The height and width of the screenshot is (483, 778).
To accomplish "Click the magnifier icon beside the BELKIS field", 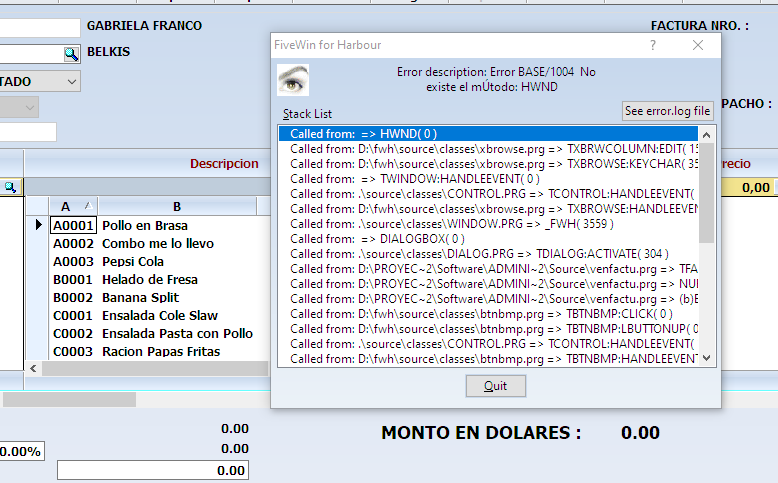I will click(71, 54).
